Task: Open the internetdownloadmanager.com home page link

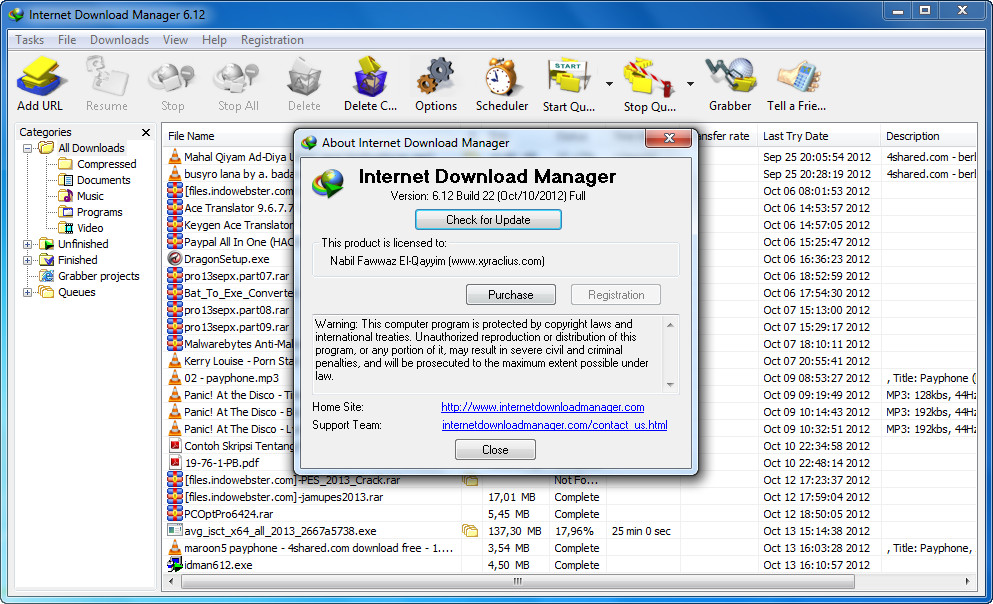Action: (542, 407)
